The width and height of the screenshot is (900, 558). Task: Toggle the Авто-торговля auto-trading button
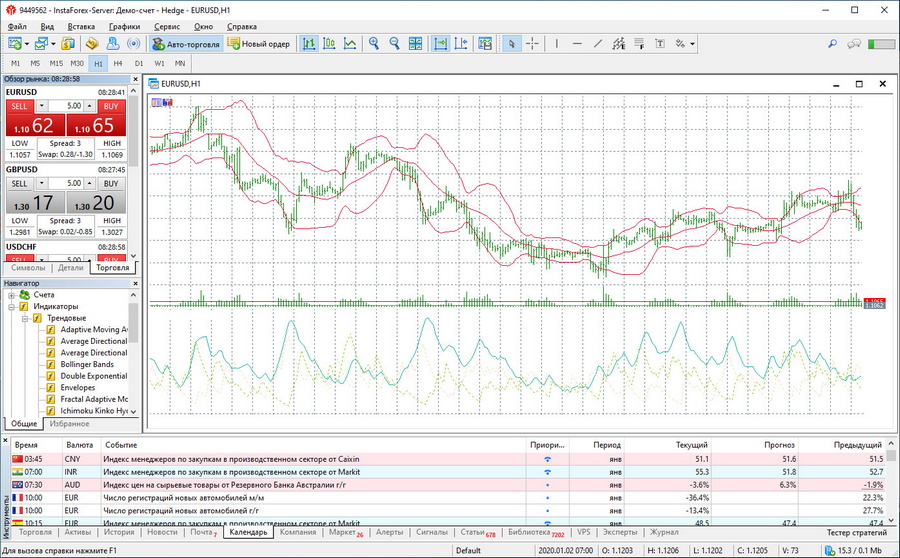(x=184, y=44)
